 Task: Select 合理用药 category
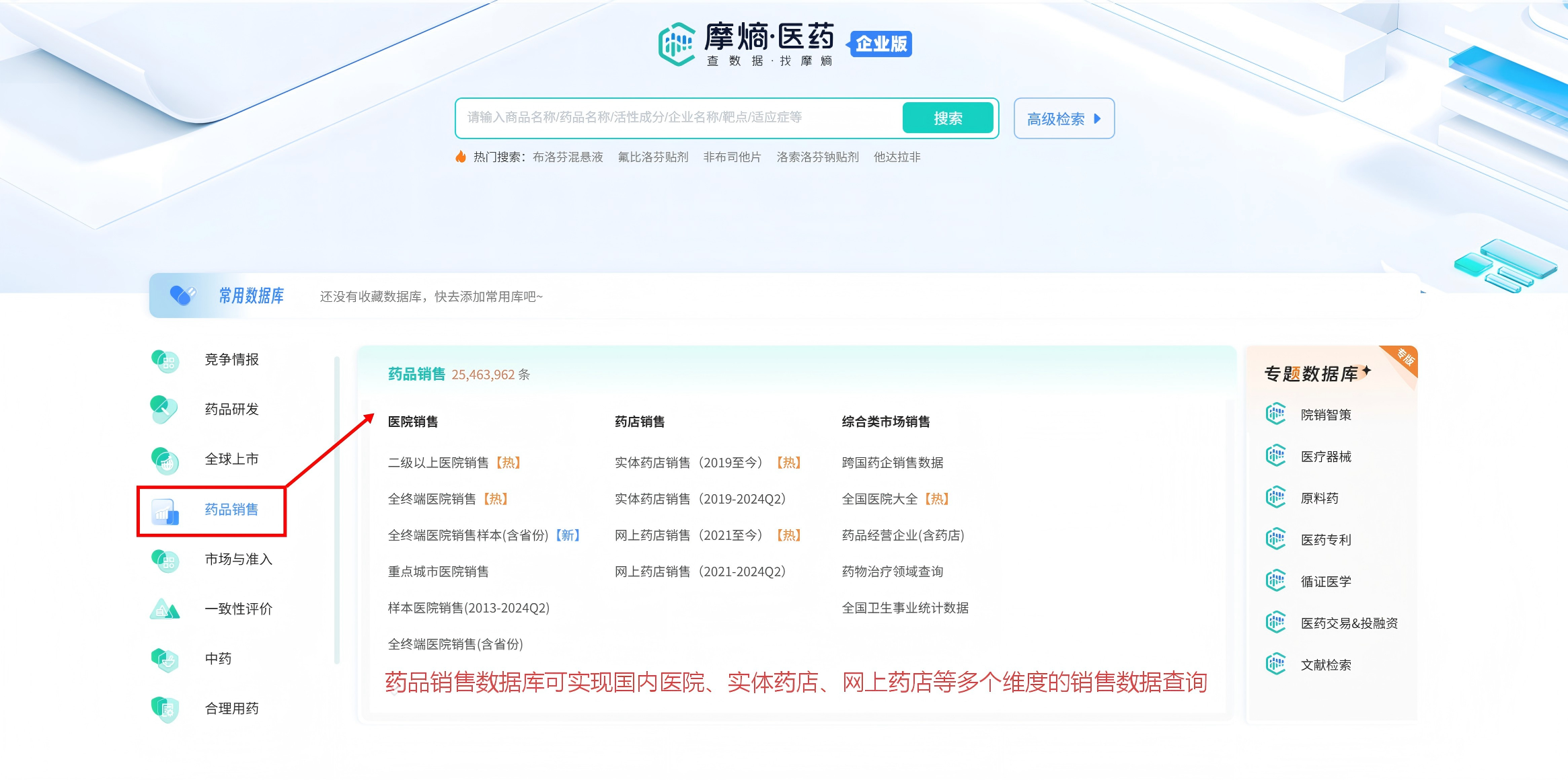click(x=231, y=709)
